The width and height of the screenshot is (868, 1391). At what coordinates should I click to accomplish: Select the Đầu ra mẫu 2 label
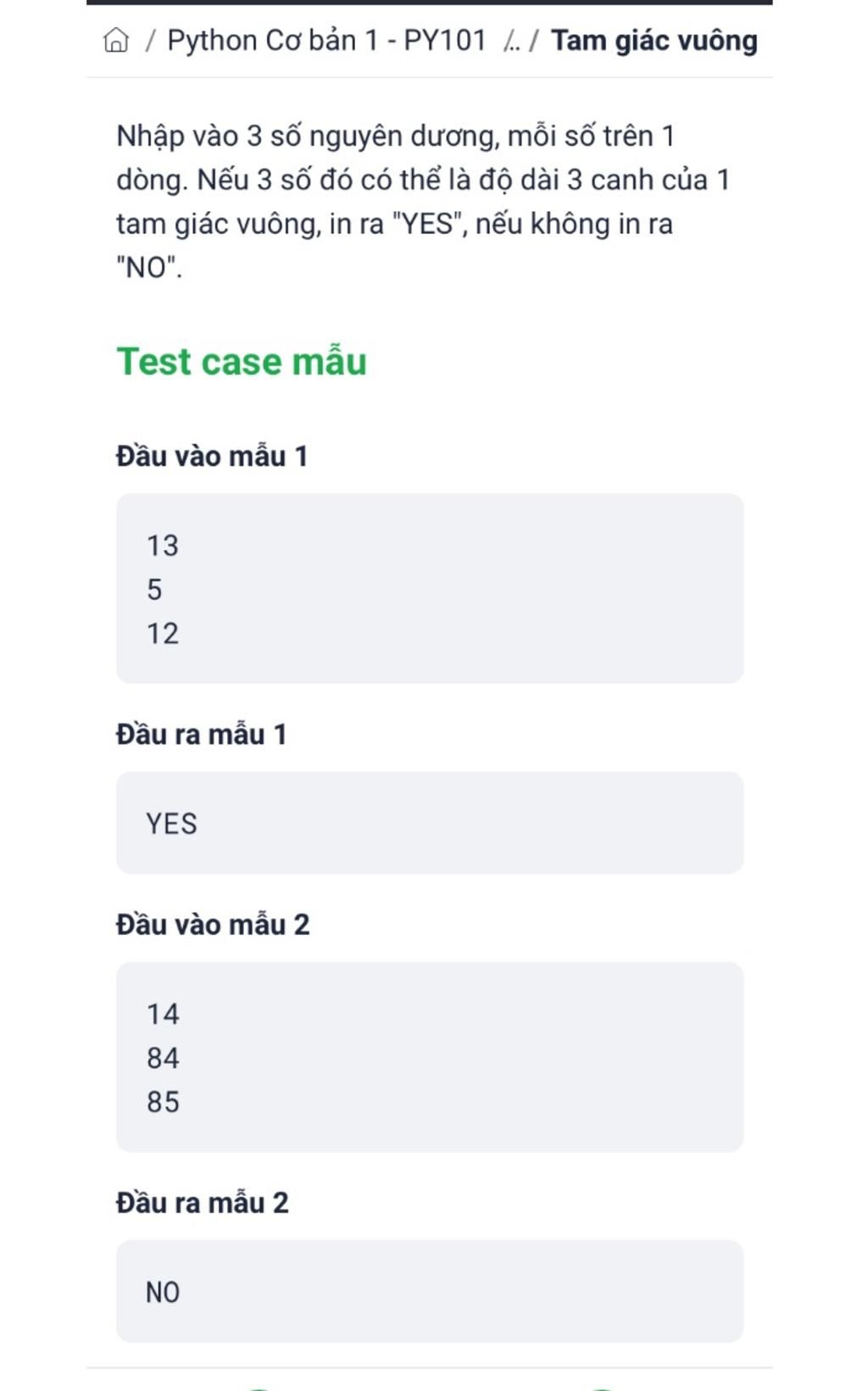coord(203,1202)
